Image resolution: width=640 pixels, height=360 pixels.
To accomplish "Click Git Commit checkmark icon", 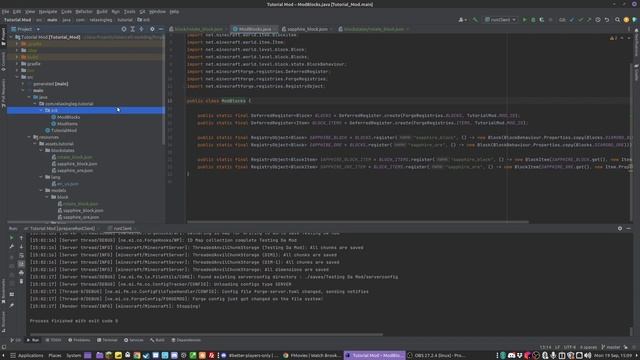I will click(580, 20).
